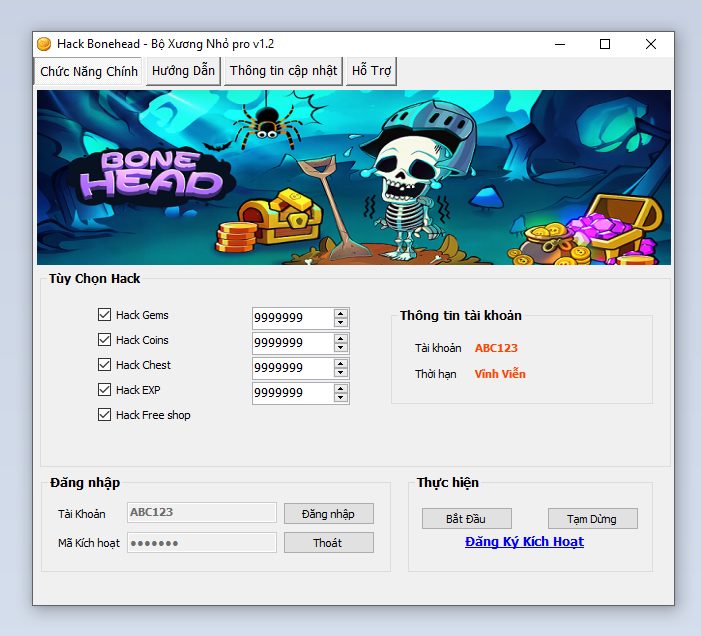Click the Bonehead skeleton banner image
The height and width of the screenshot is (636, 701).
[x=353, y=177]
